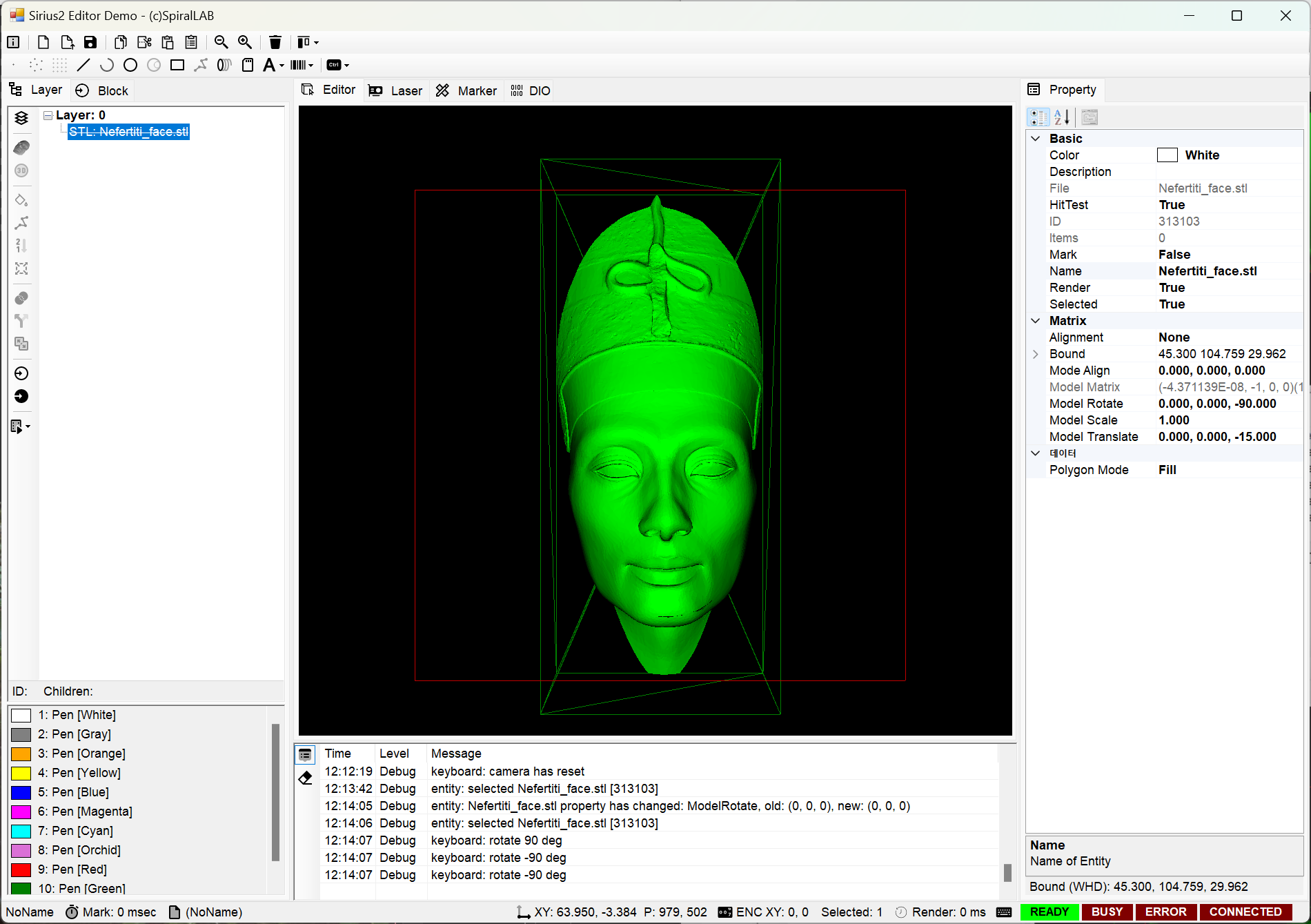Select the arc drawing tool
Image resolution: width=1311 pixels, height=924 pixels.
click(107, 65)
